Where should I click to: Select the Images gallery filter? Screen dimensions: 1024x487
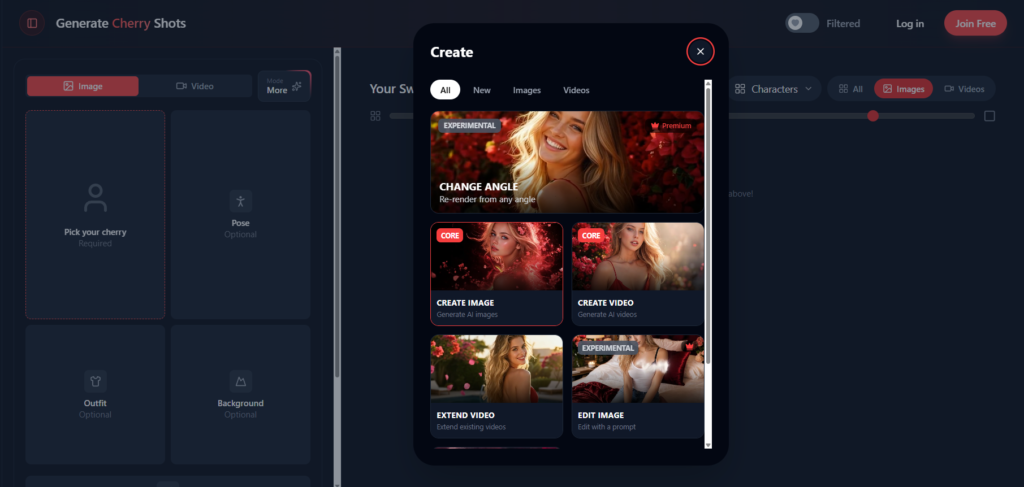point(904,89)
